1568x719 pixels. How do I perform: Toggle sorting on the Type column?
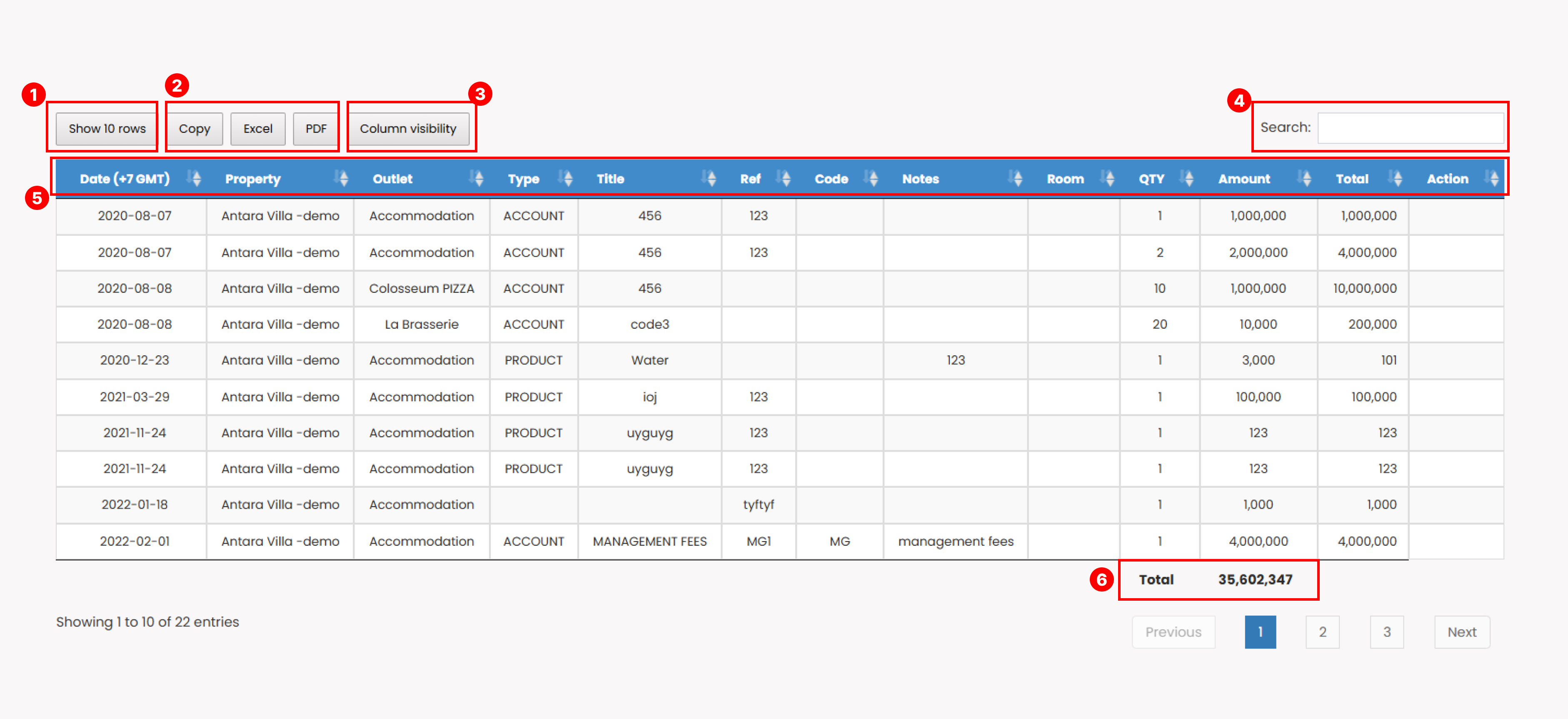(566, 178)
